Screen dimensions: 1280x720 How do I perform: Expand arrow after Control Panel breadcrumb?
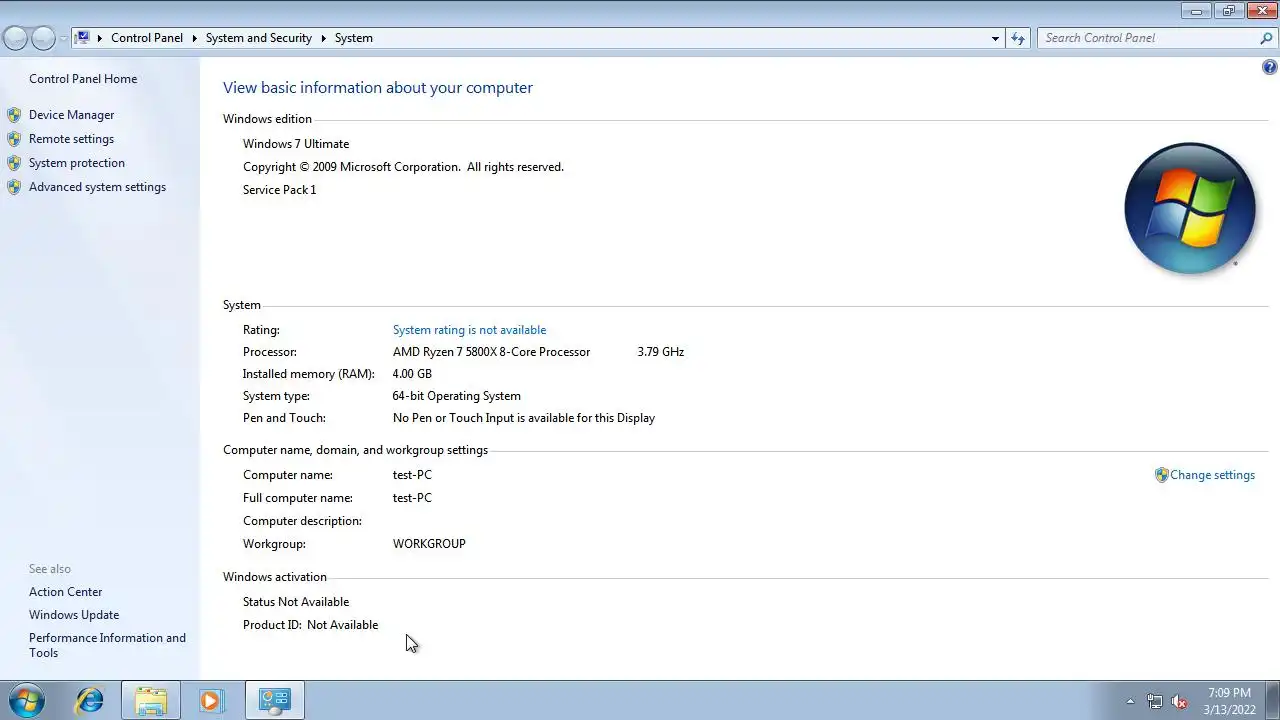click(195, 38)
